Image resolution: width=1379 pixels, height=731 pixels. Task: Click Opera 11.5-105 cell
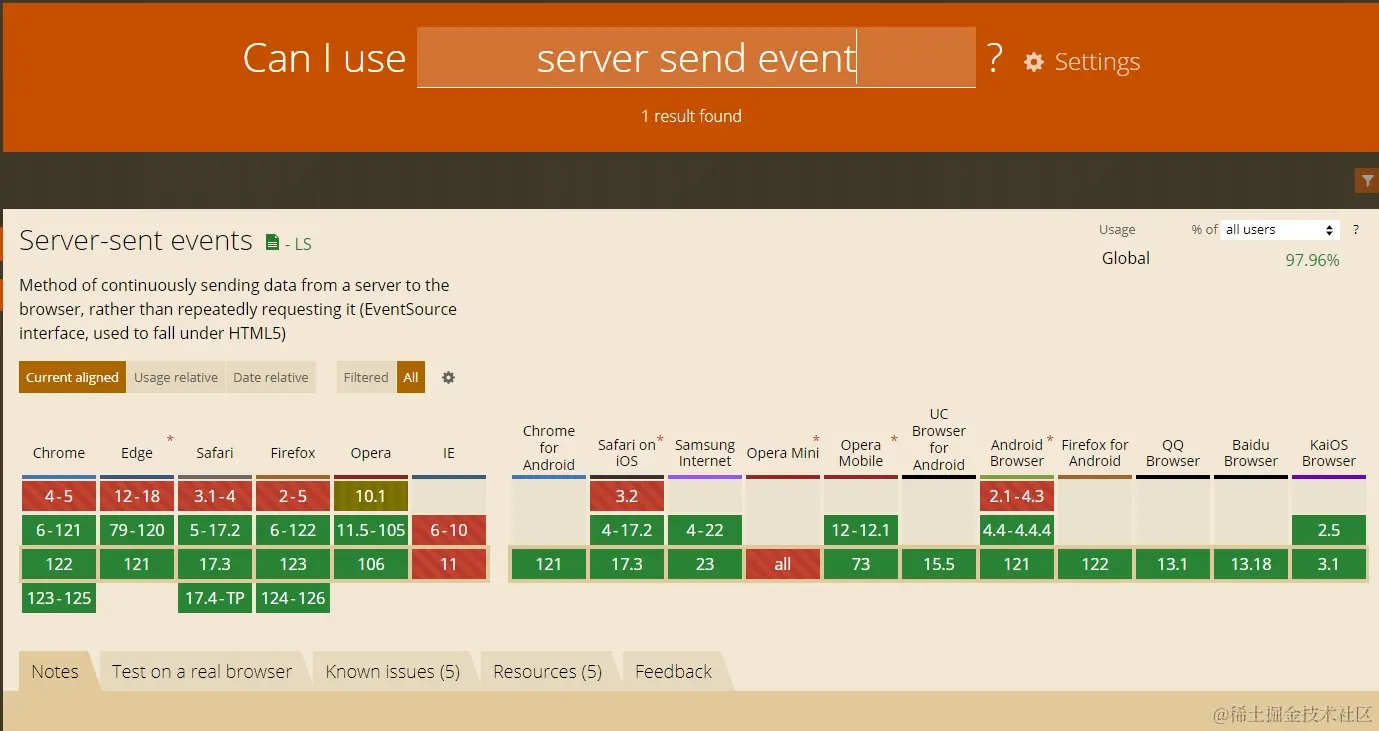[371, 530]
